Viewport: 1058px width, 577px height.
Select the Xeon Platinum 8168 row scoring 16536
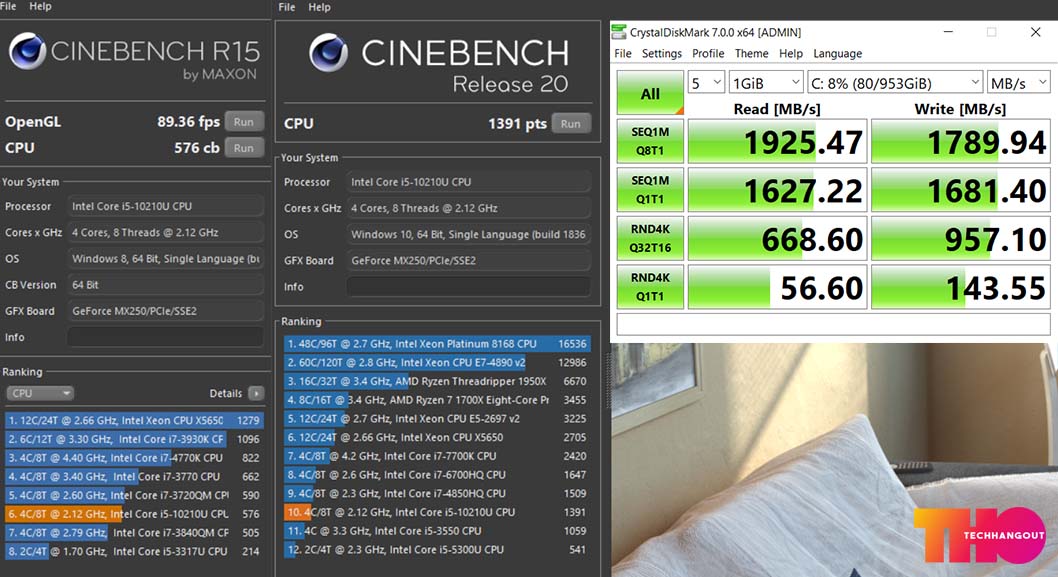pyautogui.click(x=437, y=344)
